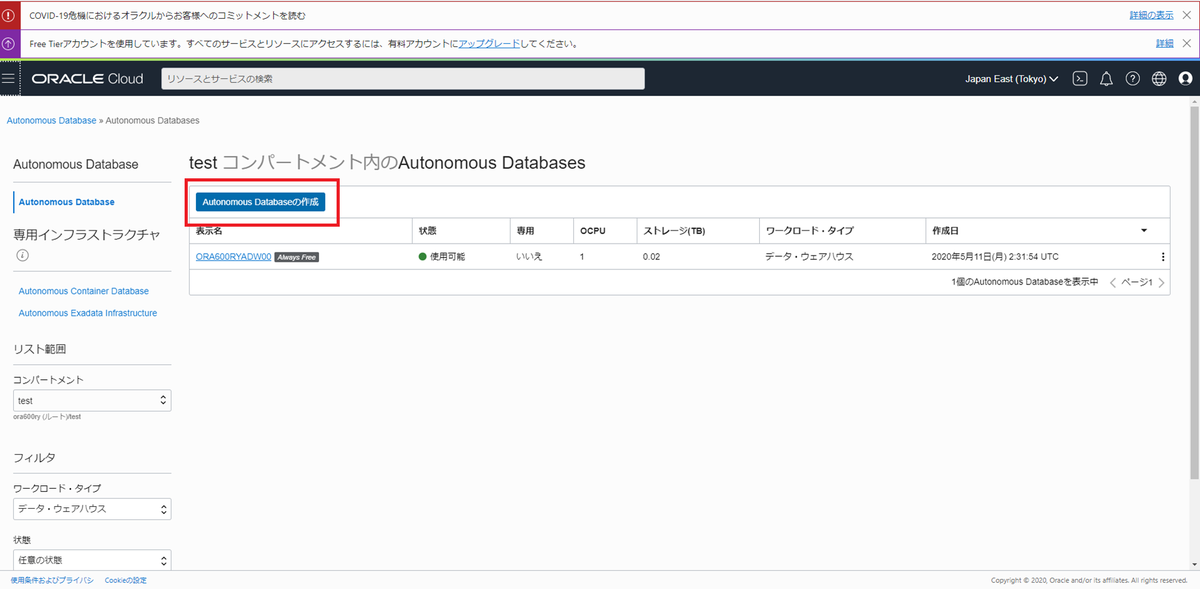This screenshot has height=589, width=1200.
Task: Open the user profile avatar
Action: (1185, 78)
